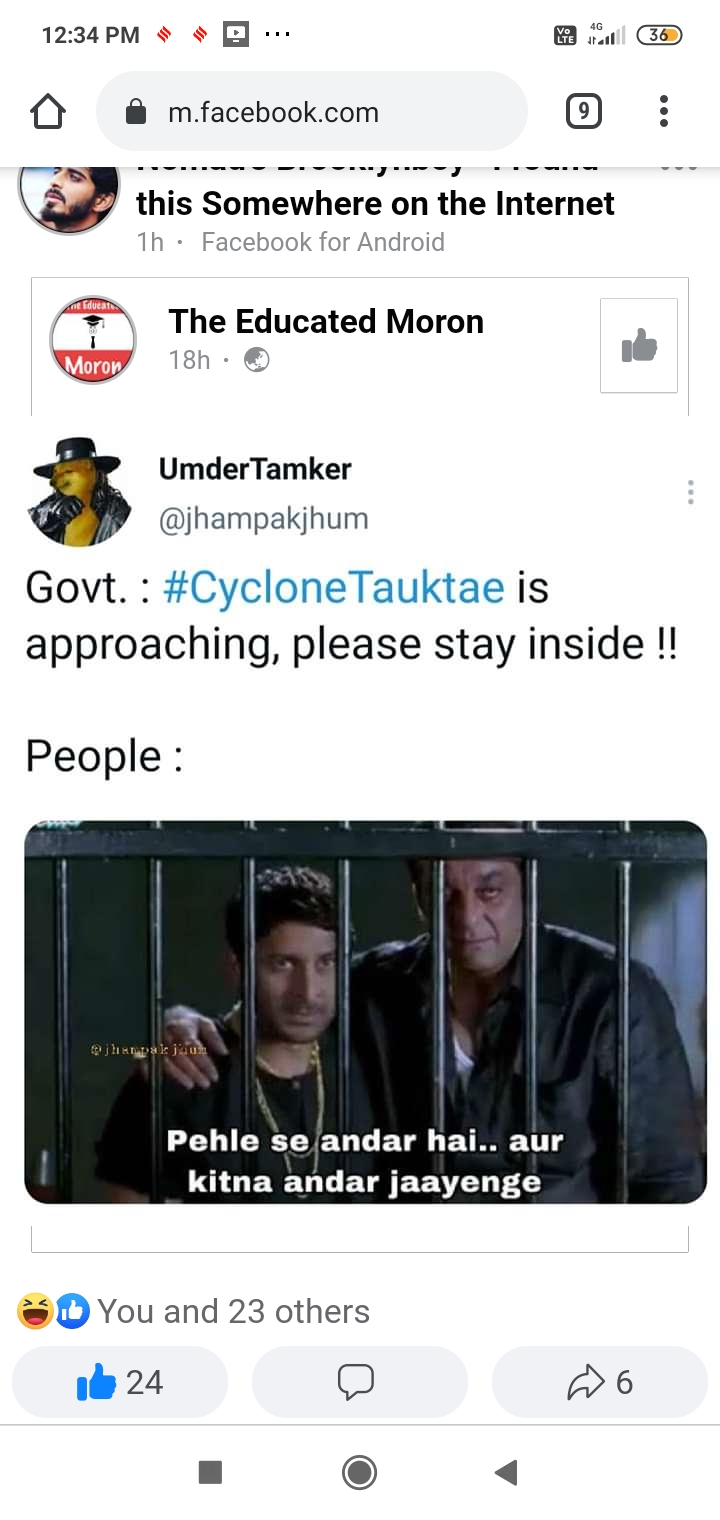
Task: Open the Sanjay Dutt jail meme image
Action: tap(365, 1012)
